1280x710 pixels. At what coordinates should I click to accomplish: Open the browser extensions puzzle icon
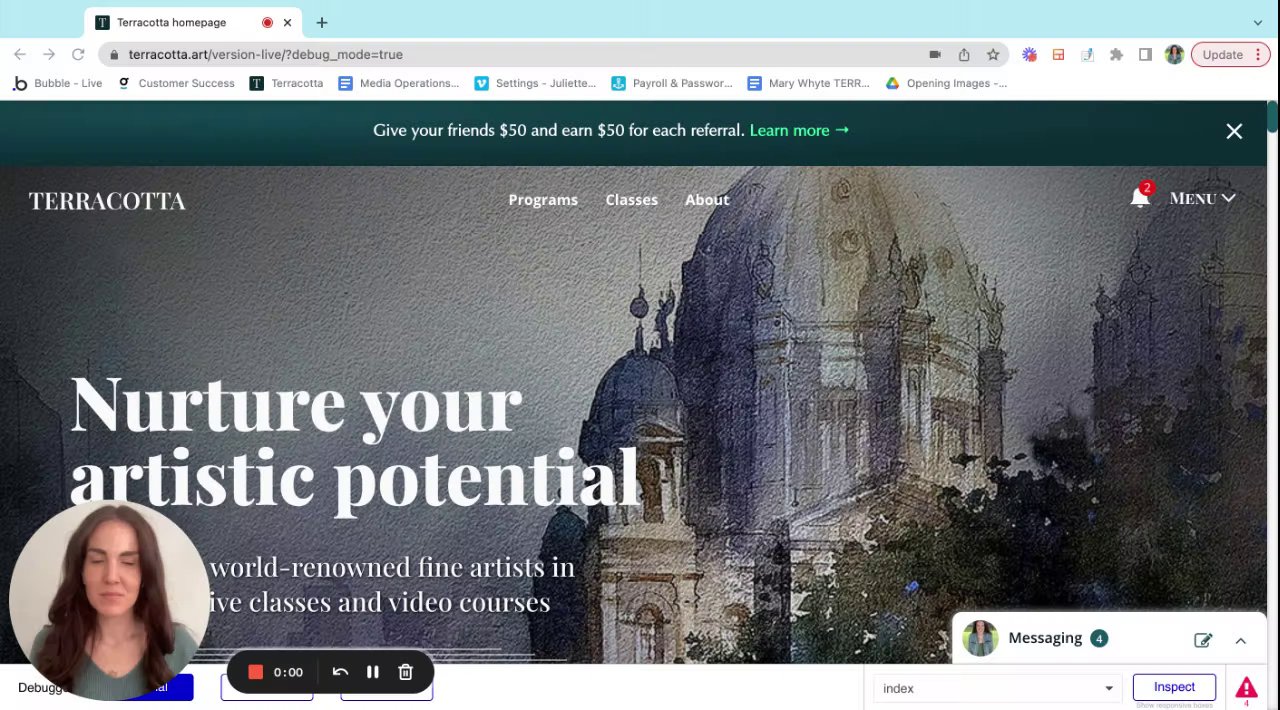1116,55
